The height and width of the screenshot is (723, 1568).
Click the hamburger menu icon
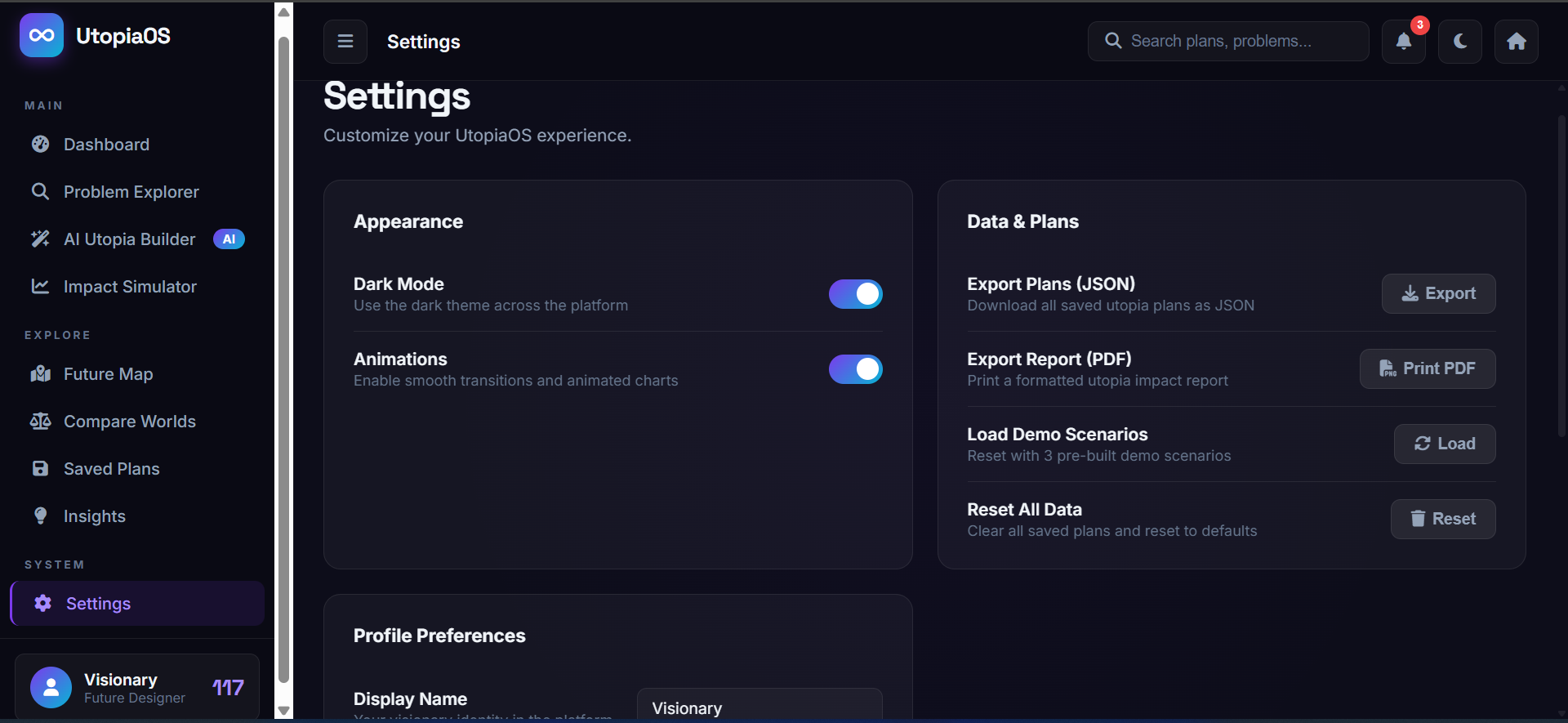345,42
